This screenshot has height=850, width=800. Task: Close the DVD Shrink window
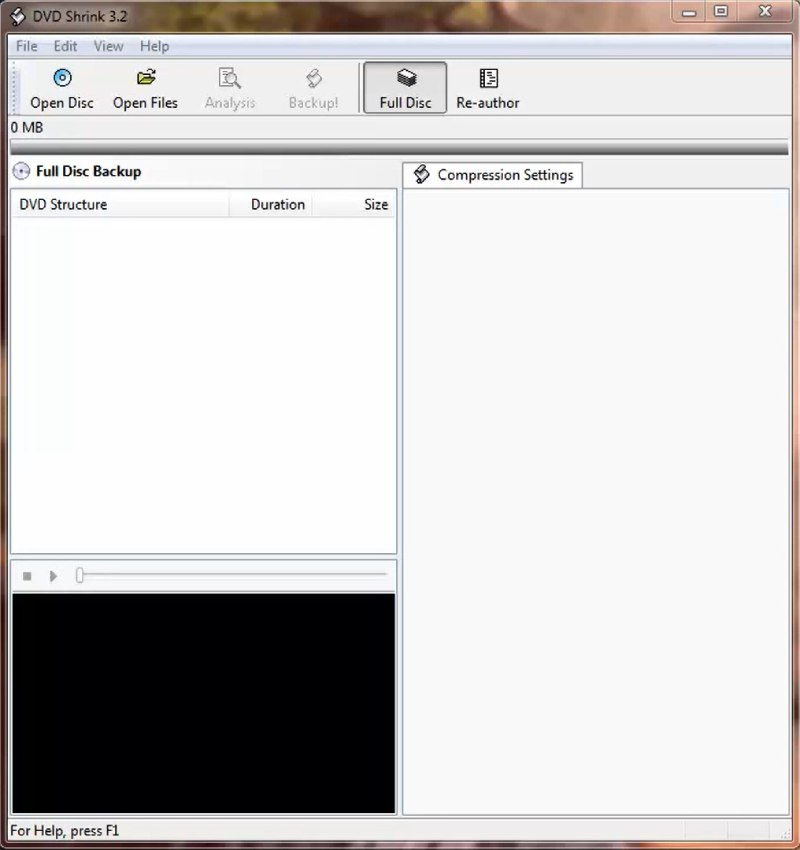click(765, 12)
